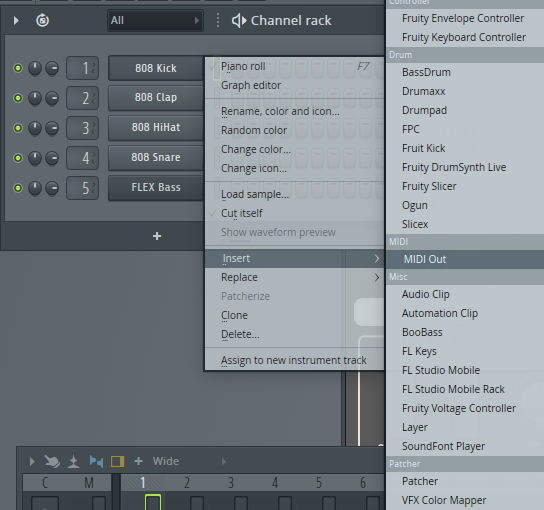This screenshot has width=544, height=510.
Task: Choose Clone from context menu
Action: coord(294,315)
